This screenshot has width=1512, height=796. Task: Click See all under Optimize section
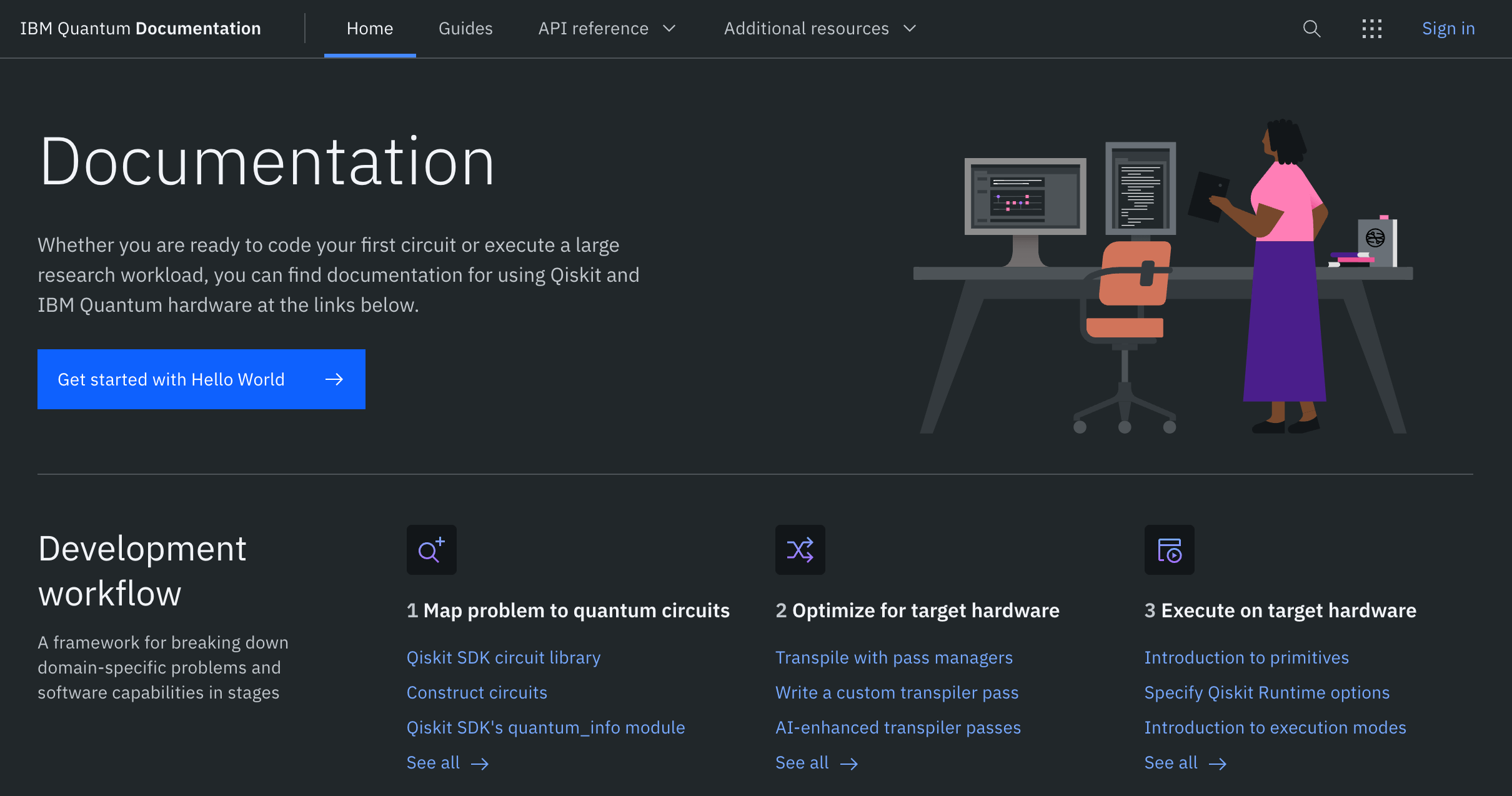(x=802, y=762)
